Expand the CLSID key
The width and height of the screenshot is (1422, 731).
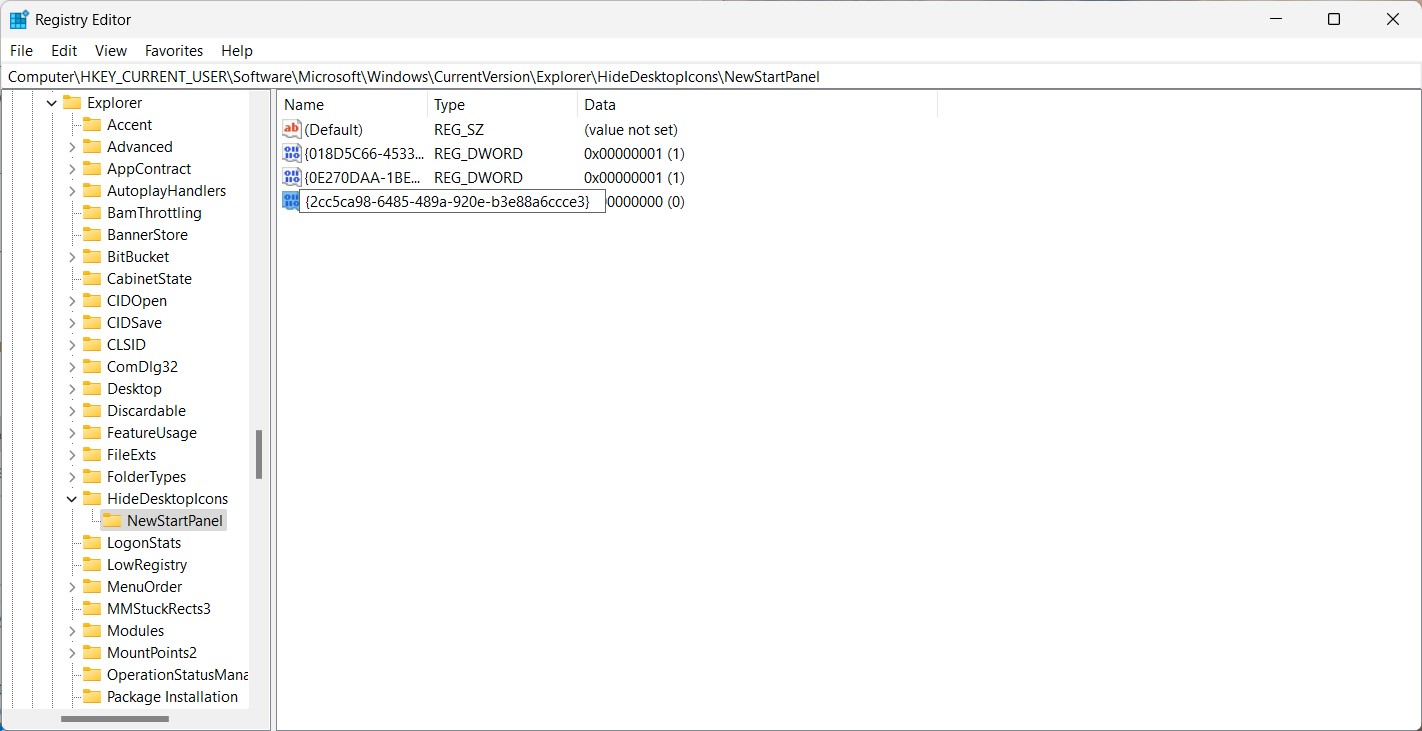tap(72, 345)
